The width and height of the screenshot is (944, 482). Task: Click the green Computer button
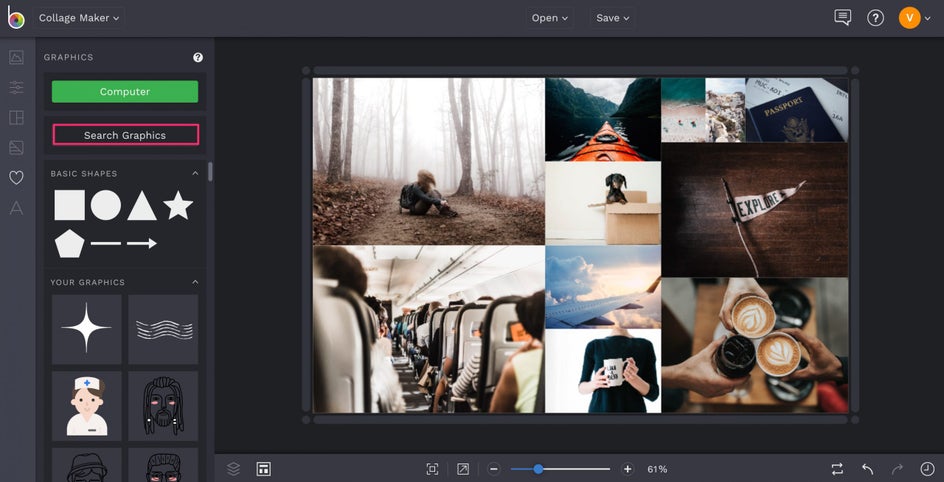125,91
